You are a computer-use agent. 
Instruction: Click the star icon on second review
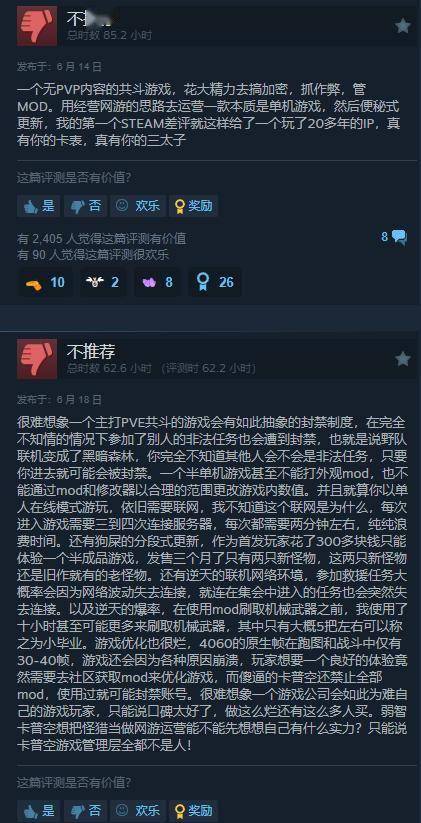(403, 359)
